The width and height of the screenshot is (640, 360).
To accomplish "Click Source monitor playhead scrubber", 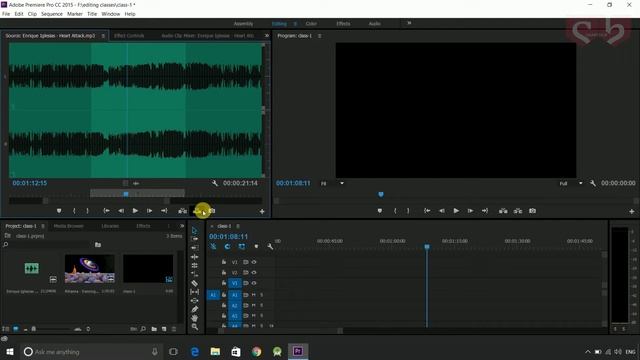I will (x=126, y=194).
